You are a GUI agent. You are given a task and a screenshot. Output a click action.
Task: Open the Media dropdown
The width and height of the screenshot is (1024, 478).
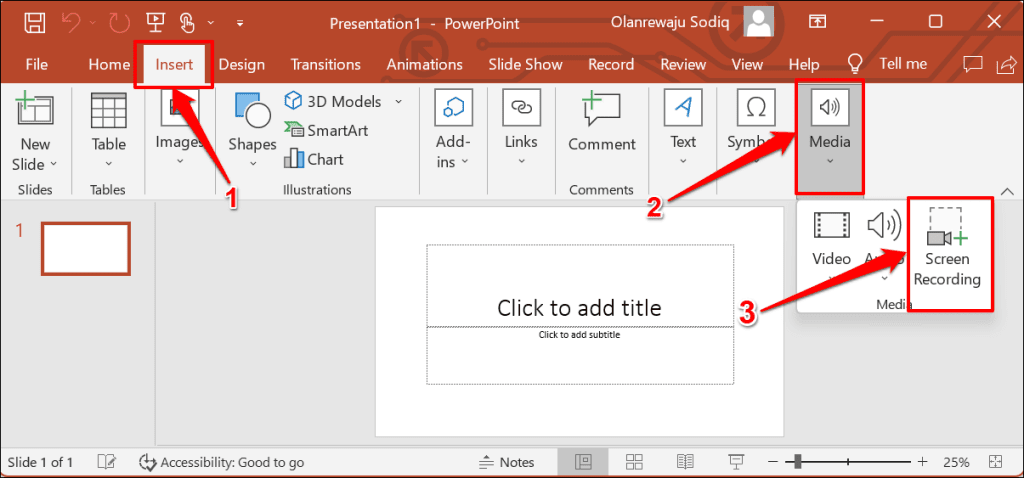click(x=829, y=136)
